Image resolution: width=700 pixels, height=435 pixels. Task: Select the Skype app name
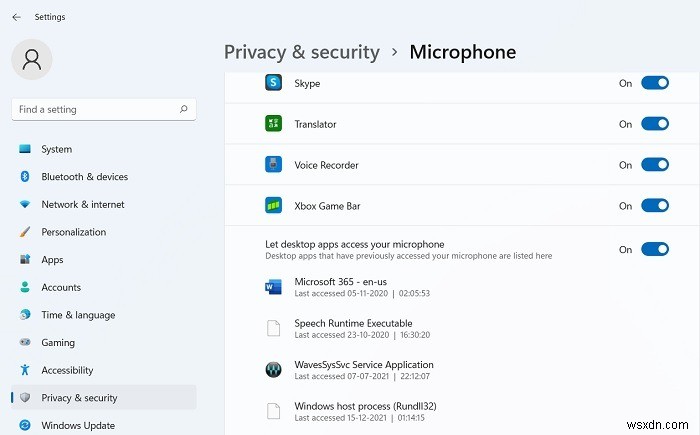point(307,84)
